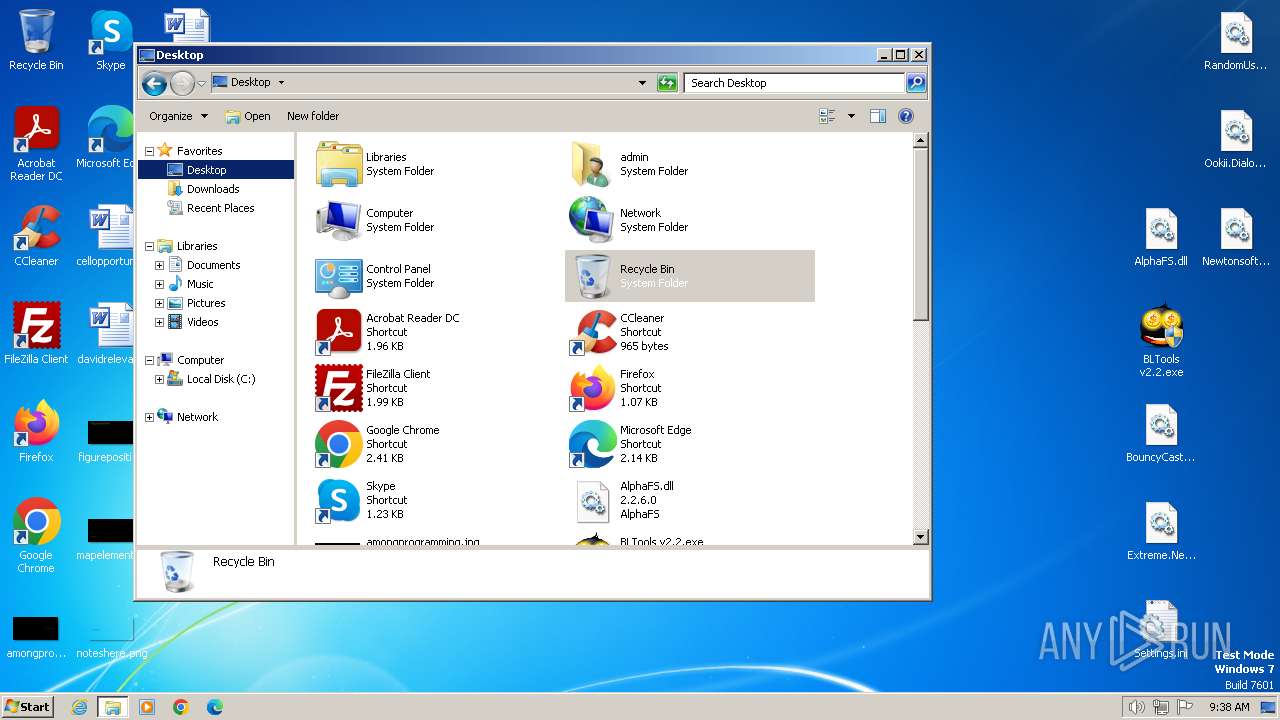
Task: Click the file list scroll up arrow
Action: pos(921,141)
